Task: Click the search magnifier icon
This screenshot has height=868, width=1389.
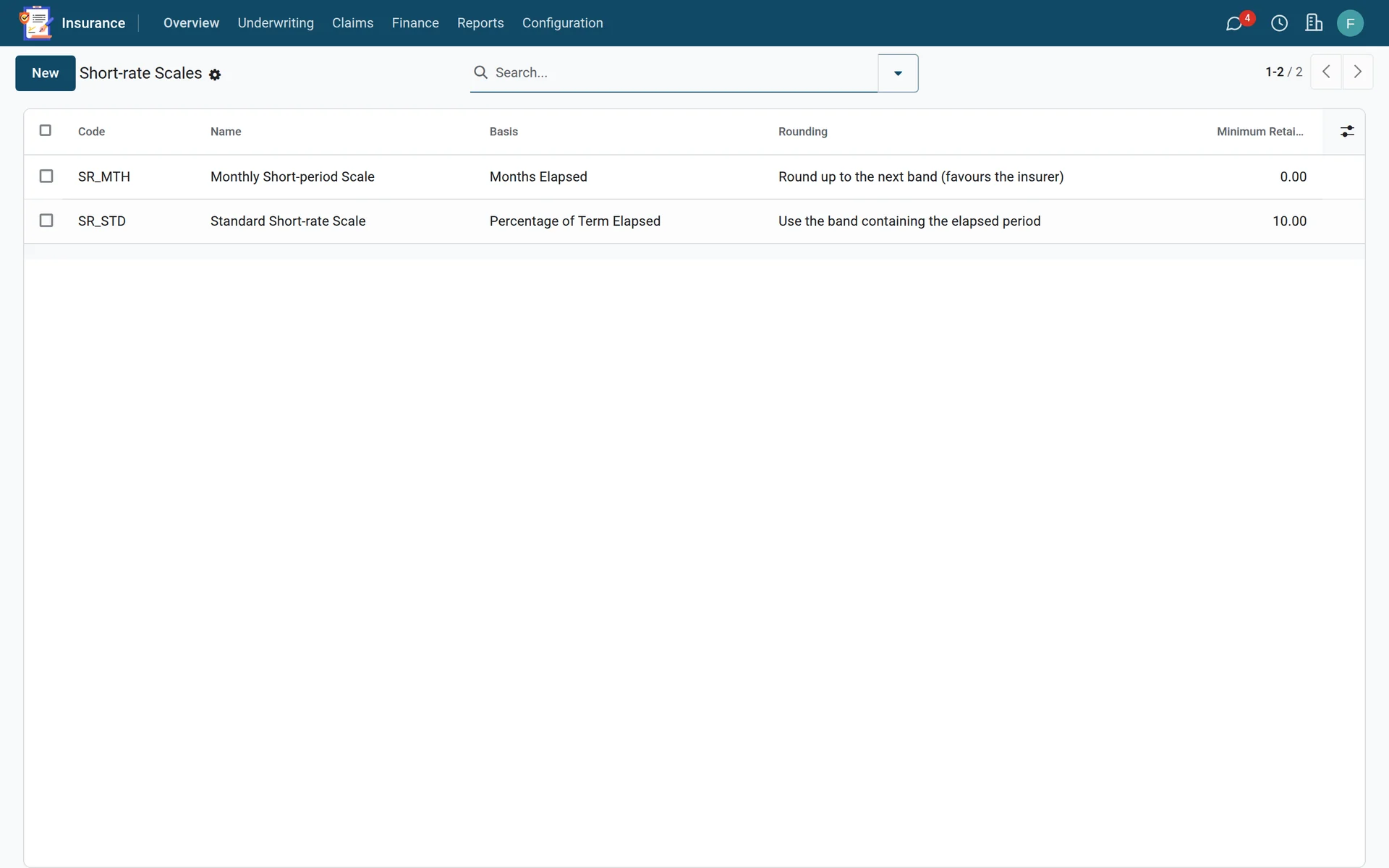Action: 480,72
